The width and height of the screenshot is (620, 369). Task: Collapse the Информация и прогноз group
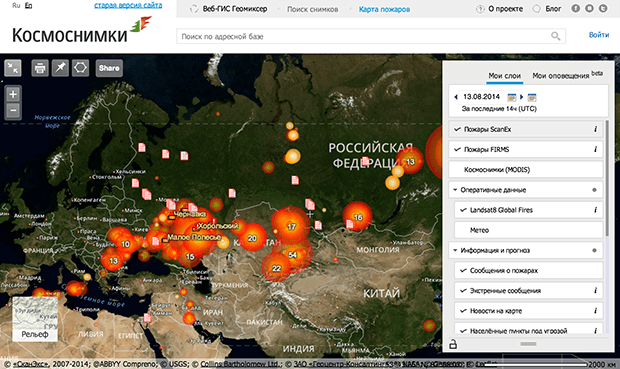(x=455, y=250)
